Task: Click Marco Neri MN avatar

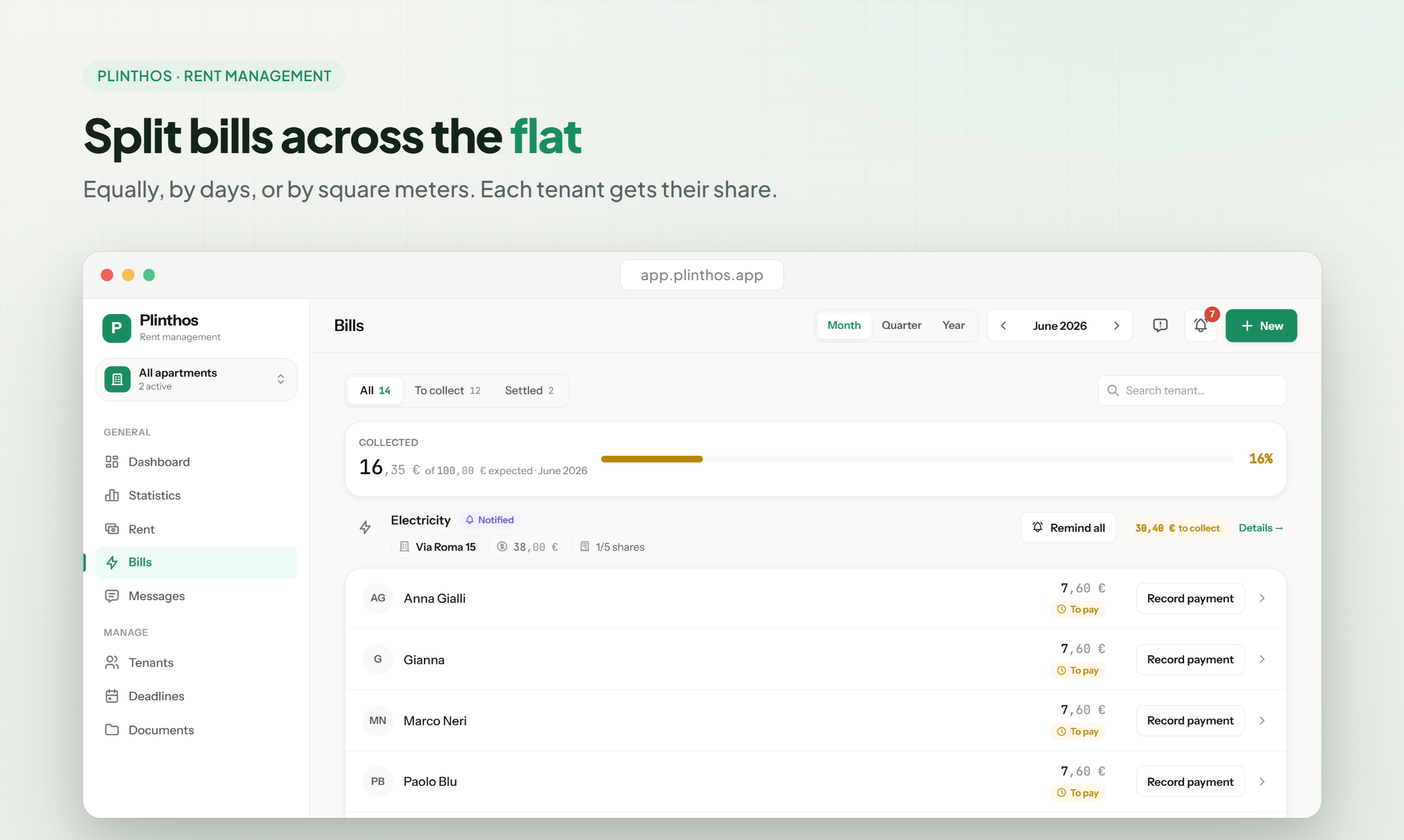Action: point(378,721)
